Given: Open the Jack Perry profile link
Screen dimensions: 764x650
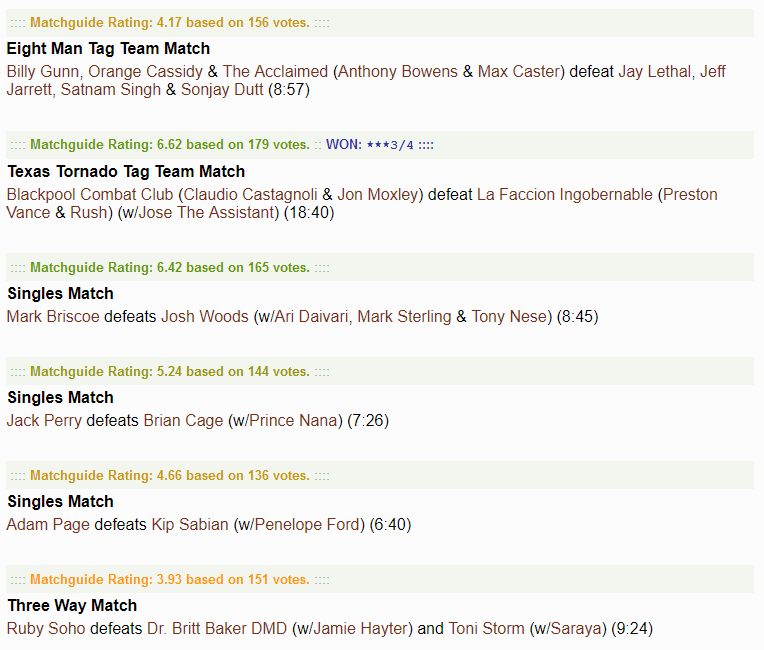Looking at the screenshot, I should 44,421.
